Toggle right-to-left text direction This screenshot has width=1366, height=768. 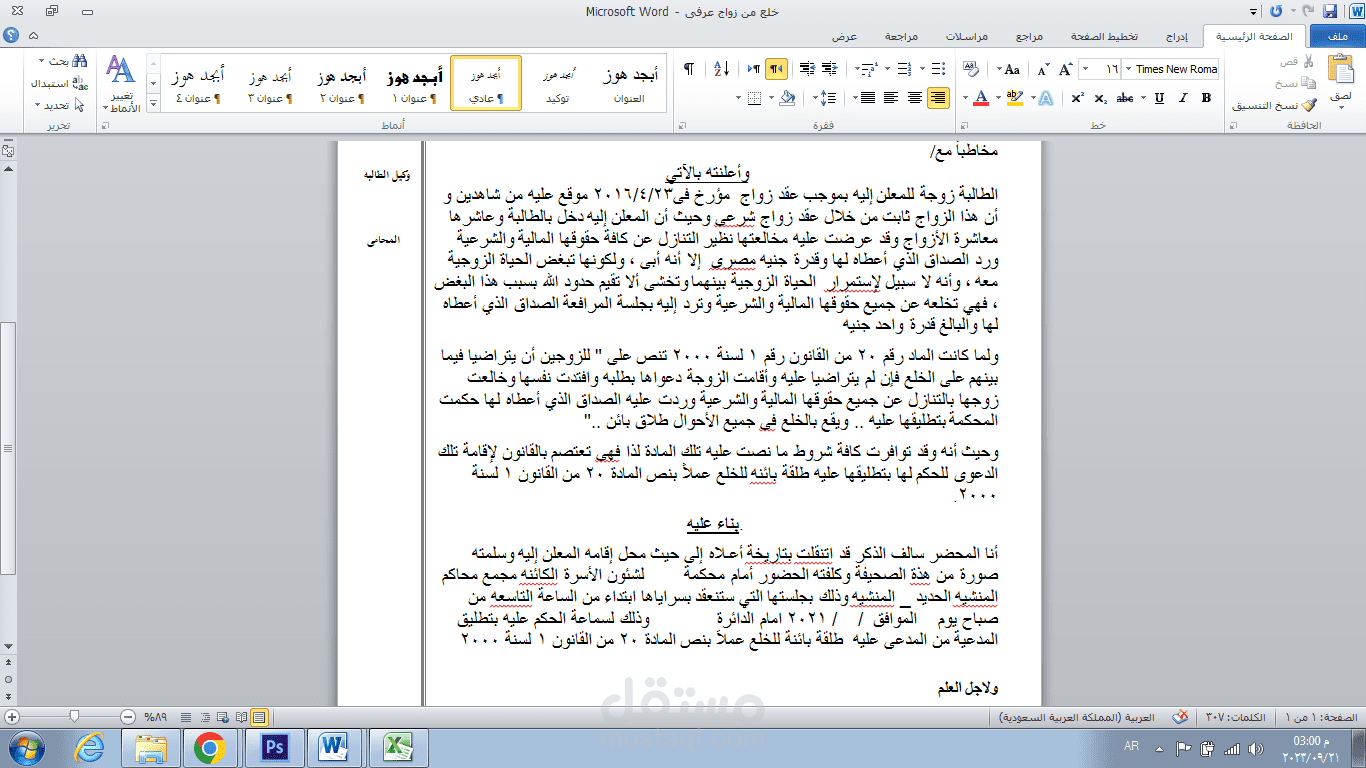click(x=776, y=69)
